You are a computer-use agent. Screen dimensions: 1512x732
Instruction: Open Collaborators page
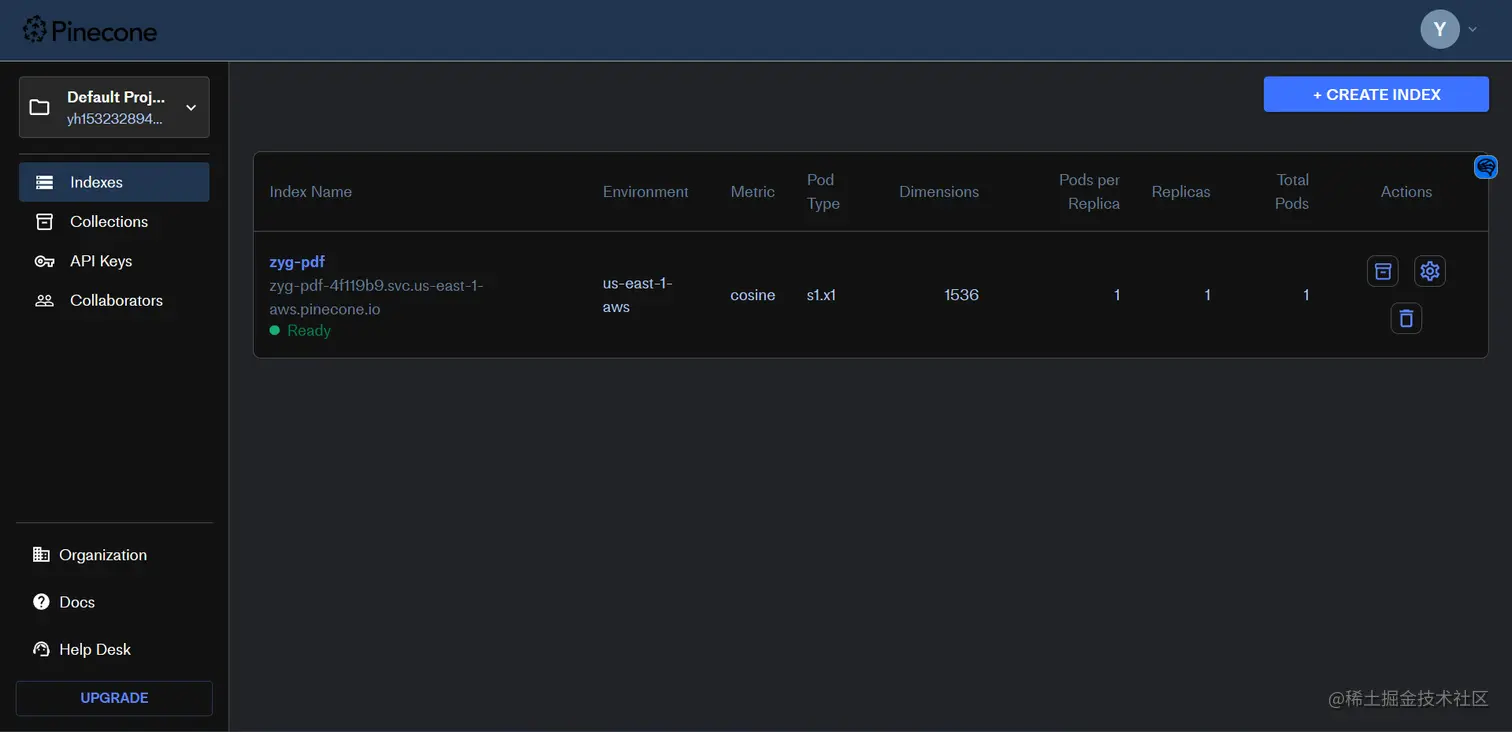[114, 300]
